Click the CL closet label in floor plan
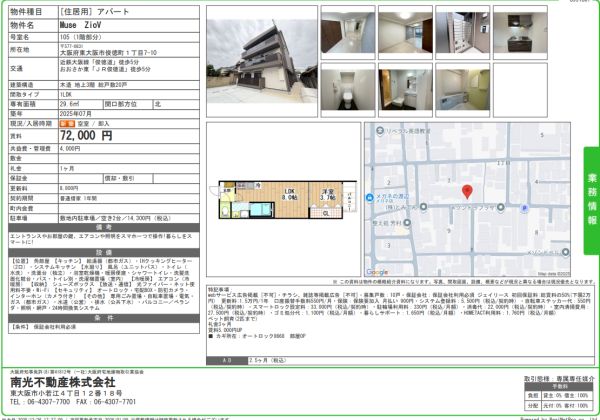Image resolution: width=600 pixels, height=420 pixels. [x=326, y=213]
